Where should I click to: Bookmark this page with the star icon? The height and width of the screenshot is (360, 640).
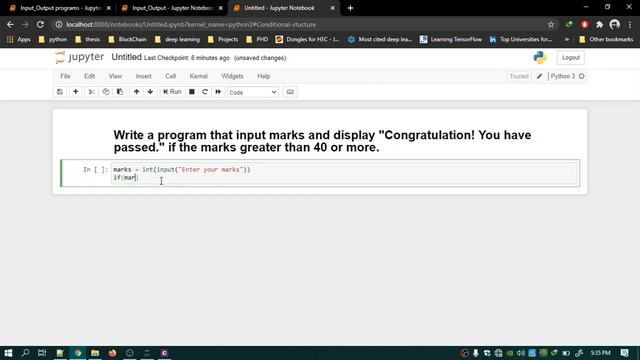[551, 25]
